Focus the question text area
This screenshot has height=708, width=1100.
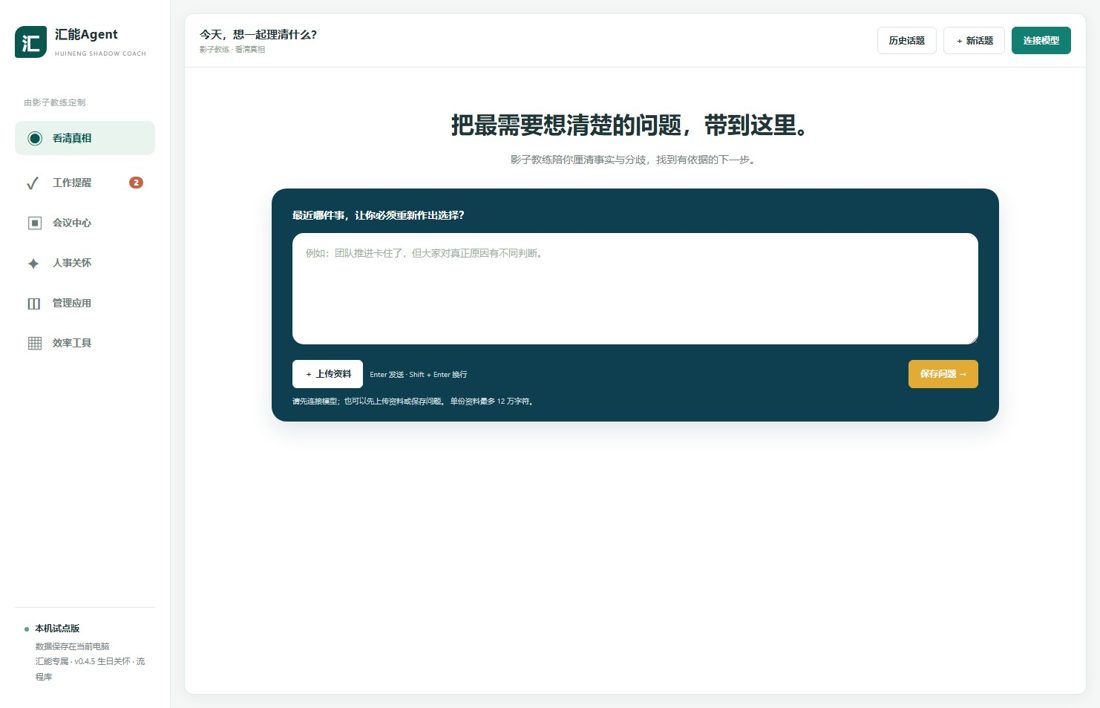(x=635, y=288)
